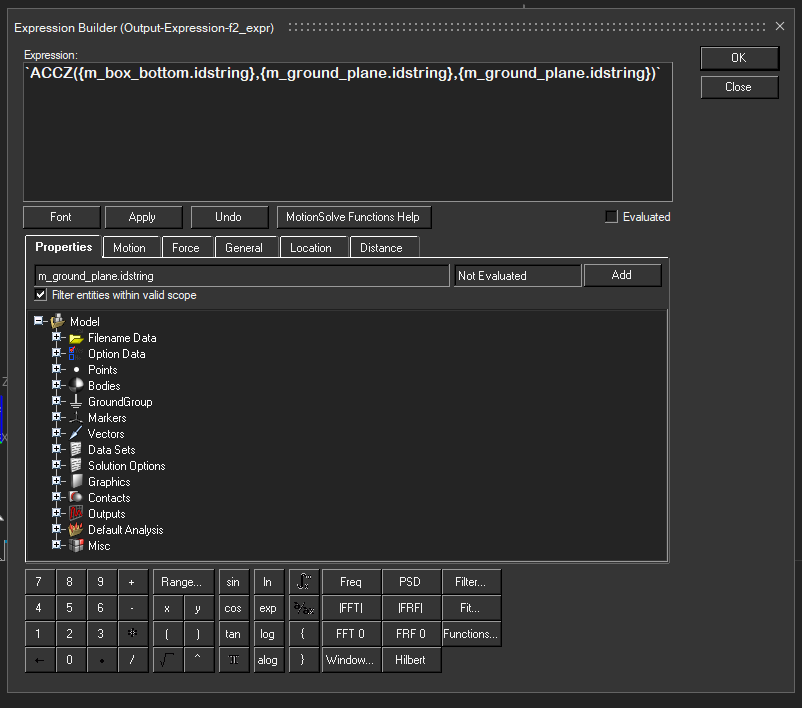Collapse the Model tree node
This screenshot has width=802, height=708.
pyautogui.click(x=38, y=321)
